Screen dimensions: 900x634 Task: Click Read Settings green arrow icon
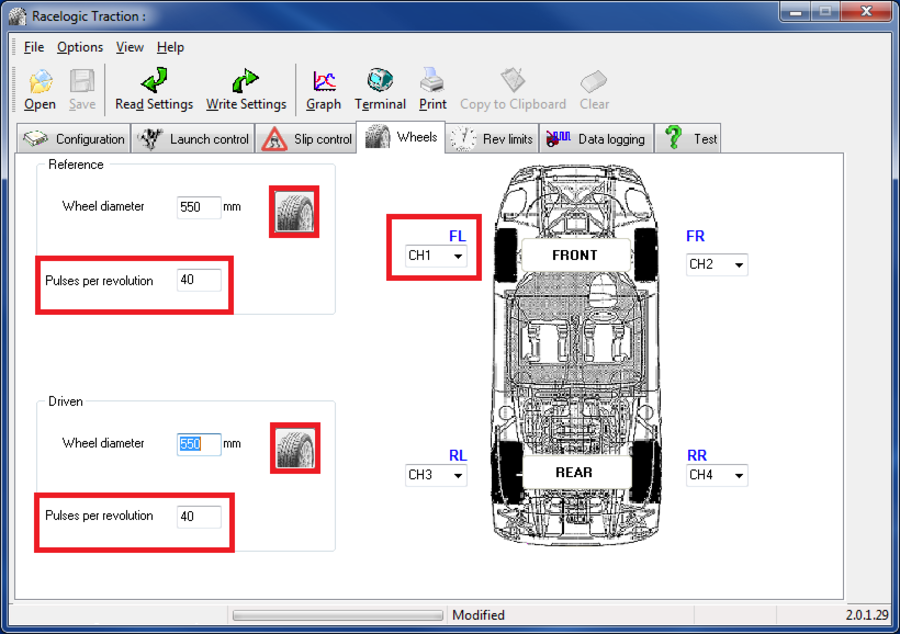[154, 80]
